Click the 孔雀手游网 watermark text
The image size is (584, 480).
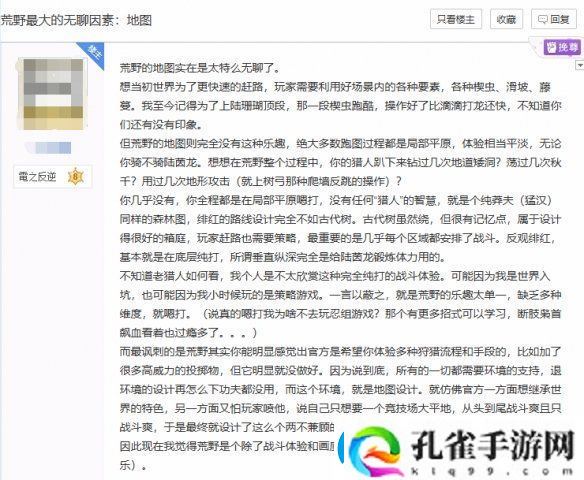pos(492,446)
